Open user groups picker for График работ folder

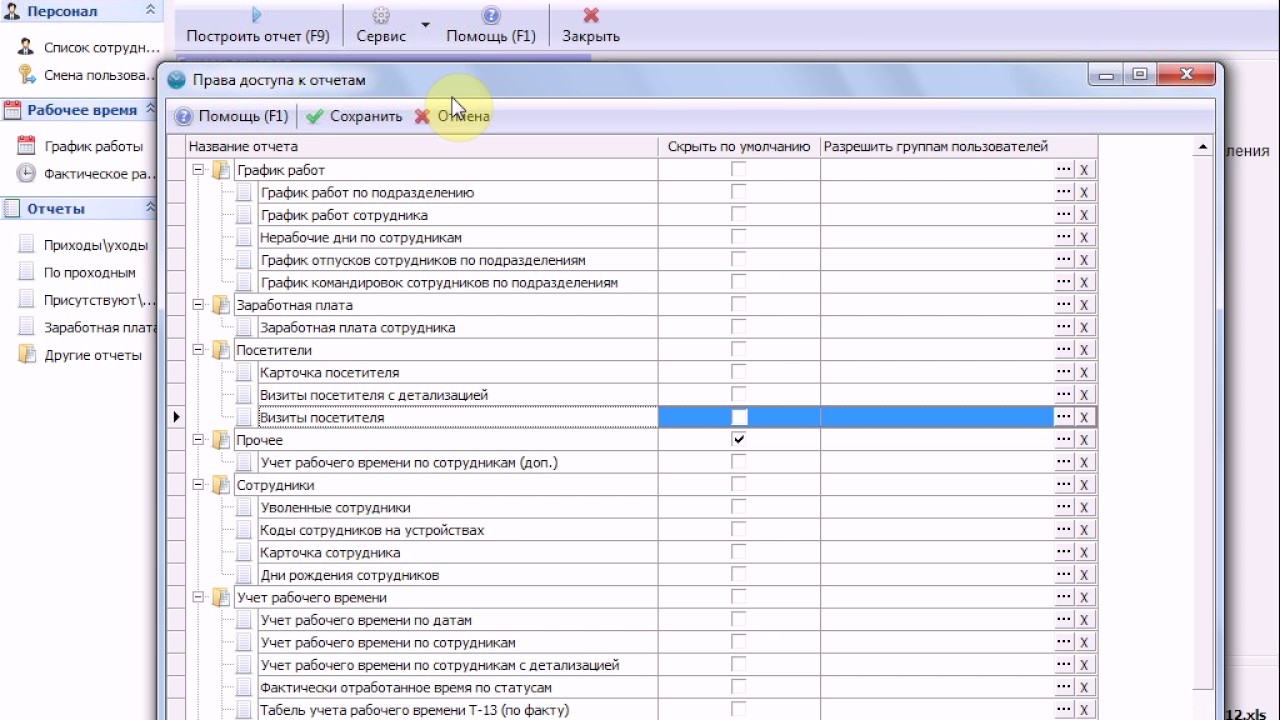click(1064, 170)
